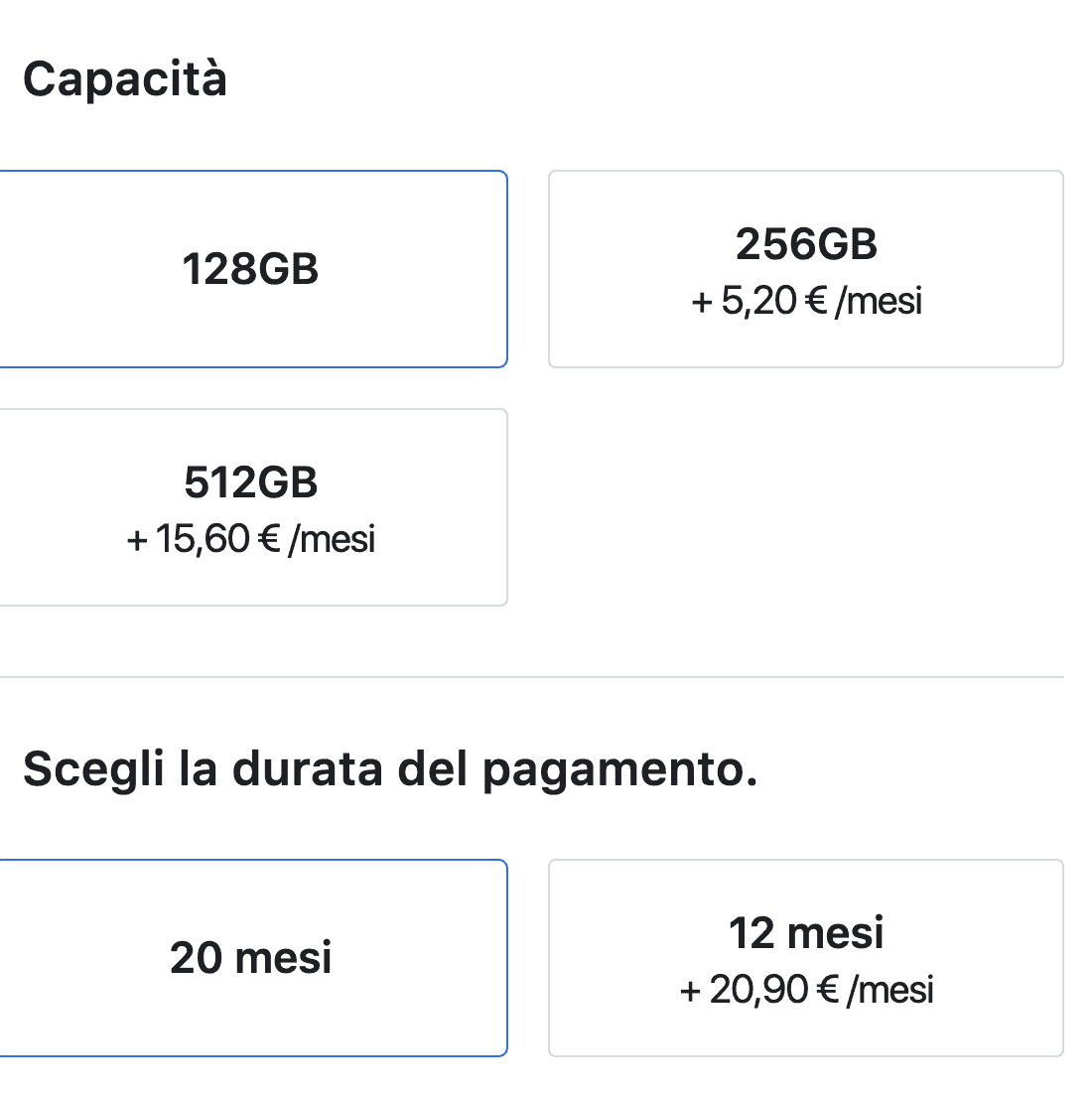The width and height of the screenshot is (1092, 1098).
Task: Click the Scegli la durata del pagamento heading
Action: pyautogui.click(x=392, y=768)
